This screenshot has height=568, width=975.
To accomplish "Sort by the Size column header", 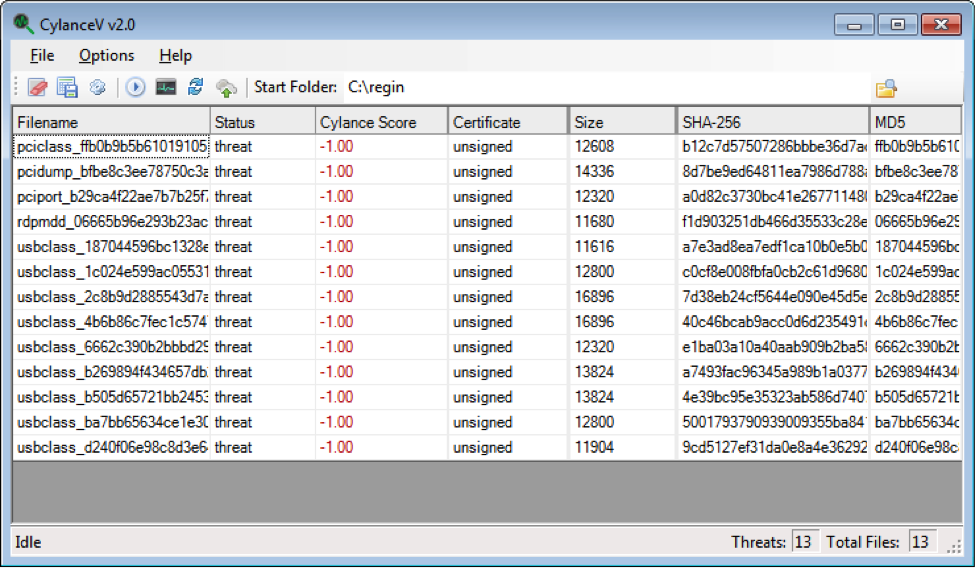I will 622,122.
